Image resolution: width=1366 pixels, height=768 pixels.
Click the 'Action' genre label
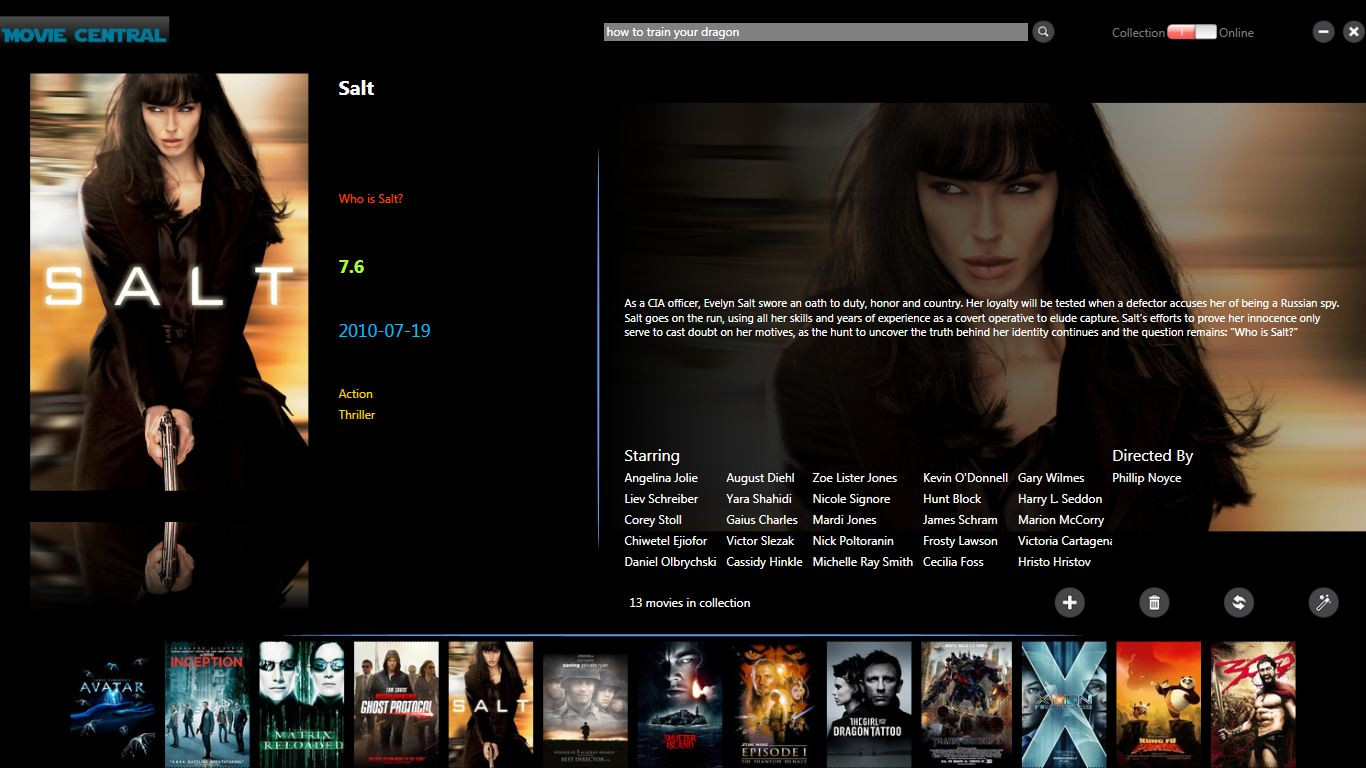pos(355,394)
